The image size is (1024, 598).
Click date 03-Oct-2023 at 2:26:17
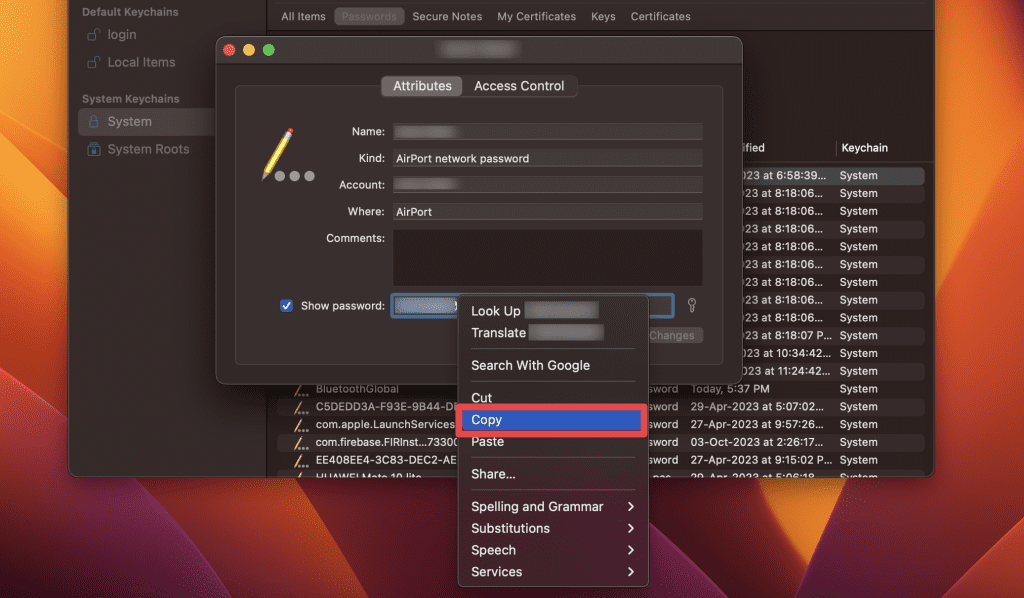pos(757,442)
